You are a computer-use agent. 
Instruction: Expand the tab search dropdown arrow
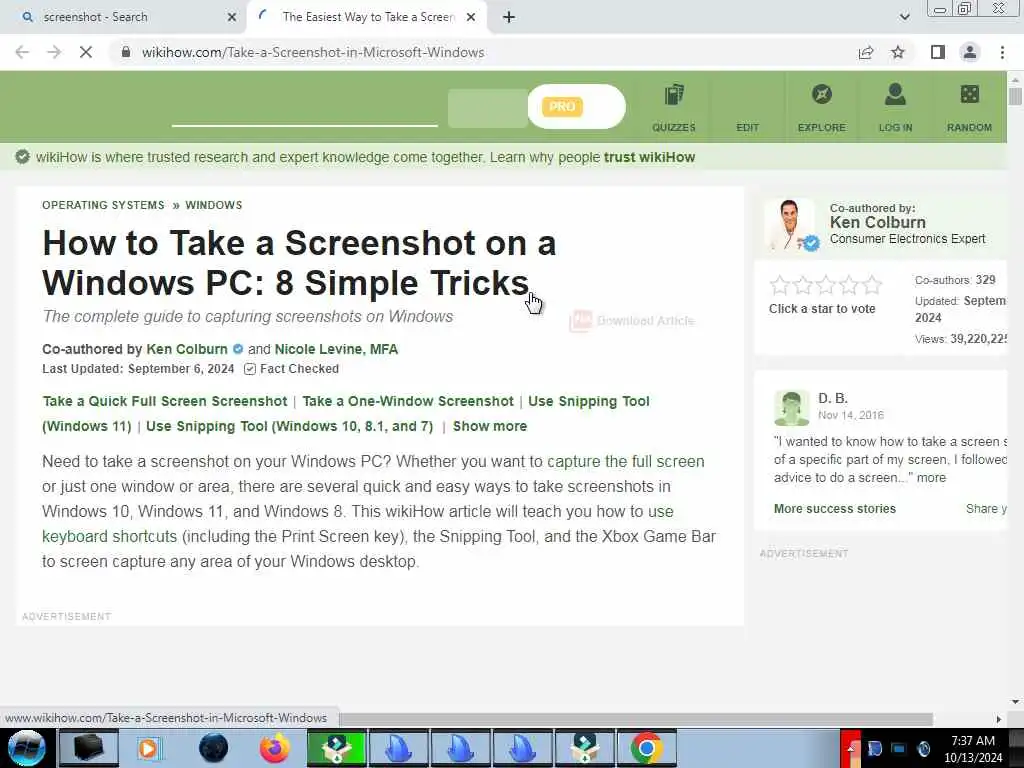click(x=904, y=17)
